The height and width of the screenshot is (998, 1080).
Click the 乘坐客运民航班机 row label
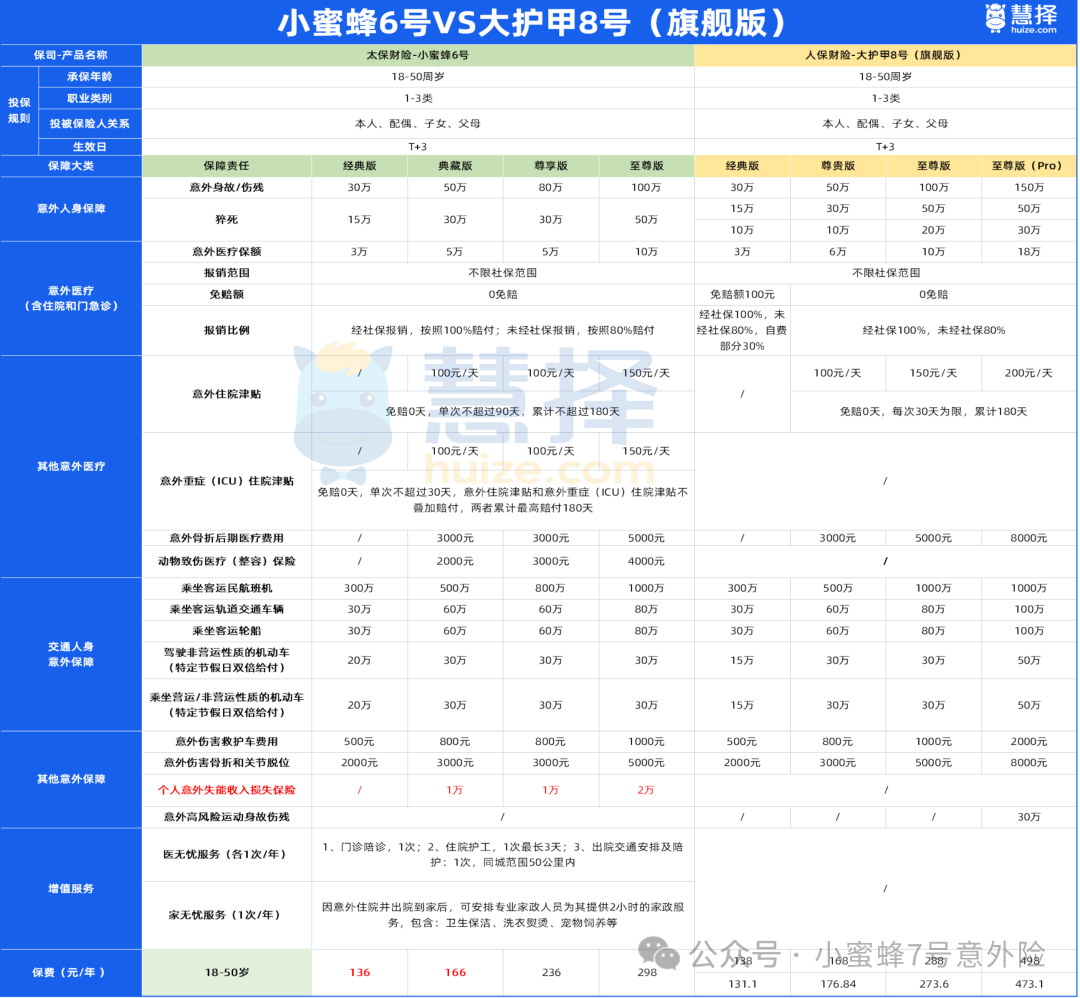tap(227, 588)
